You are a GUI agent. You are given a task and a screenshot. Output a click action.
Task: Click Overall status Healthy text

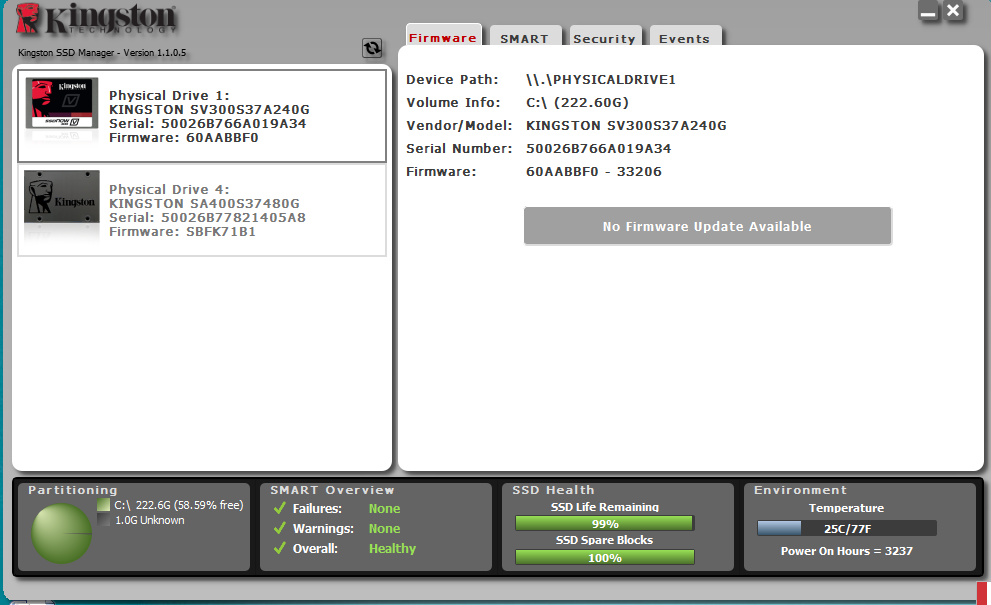click(x=392, y=548)
